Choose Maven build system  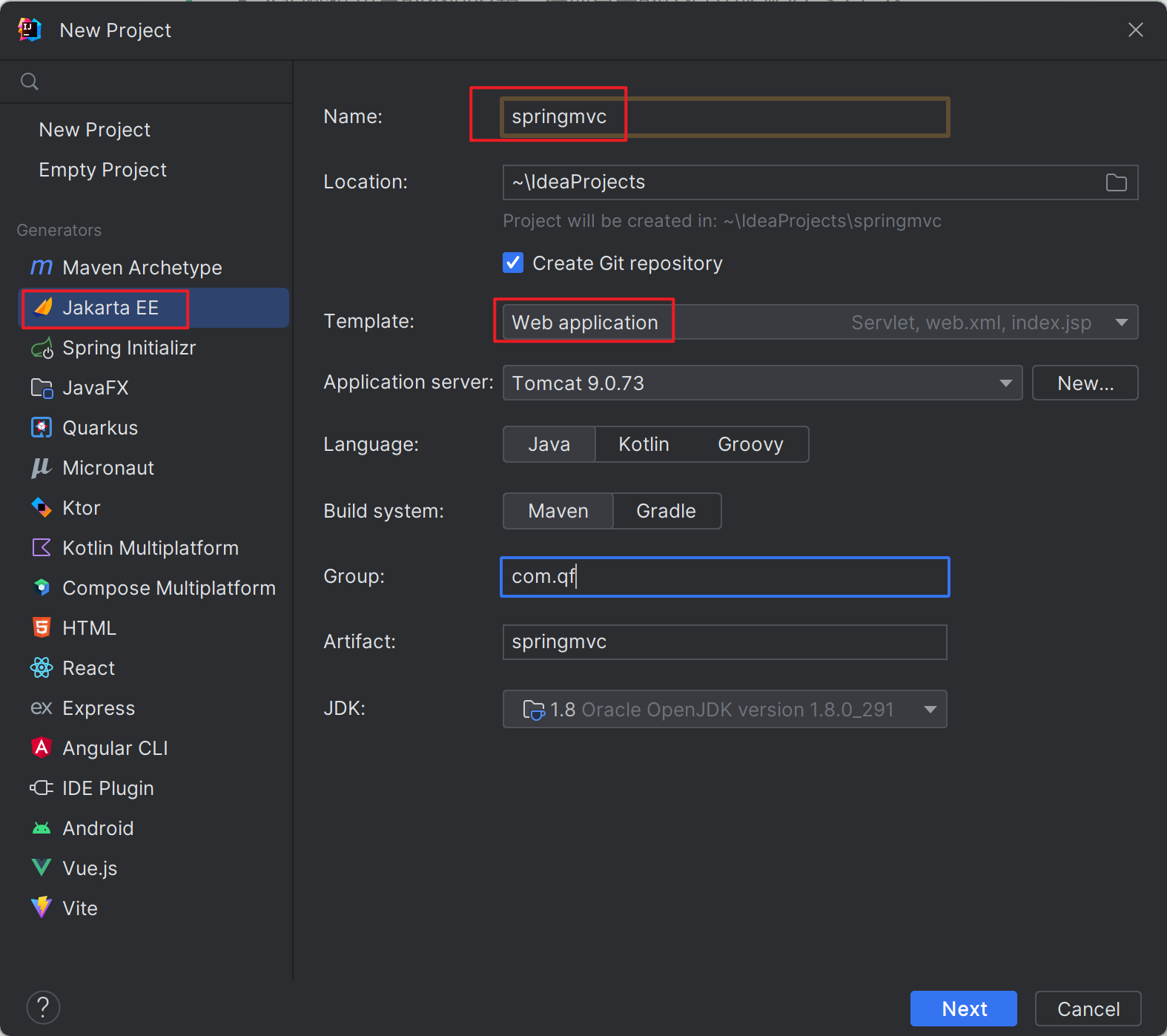pos(558,511)
